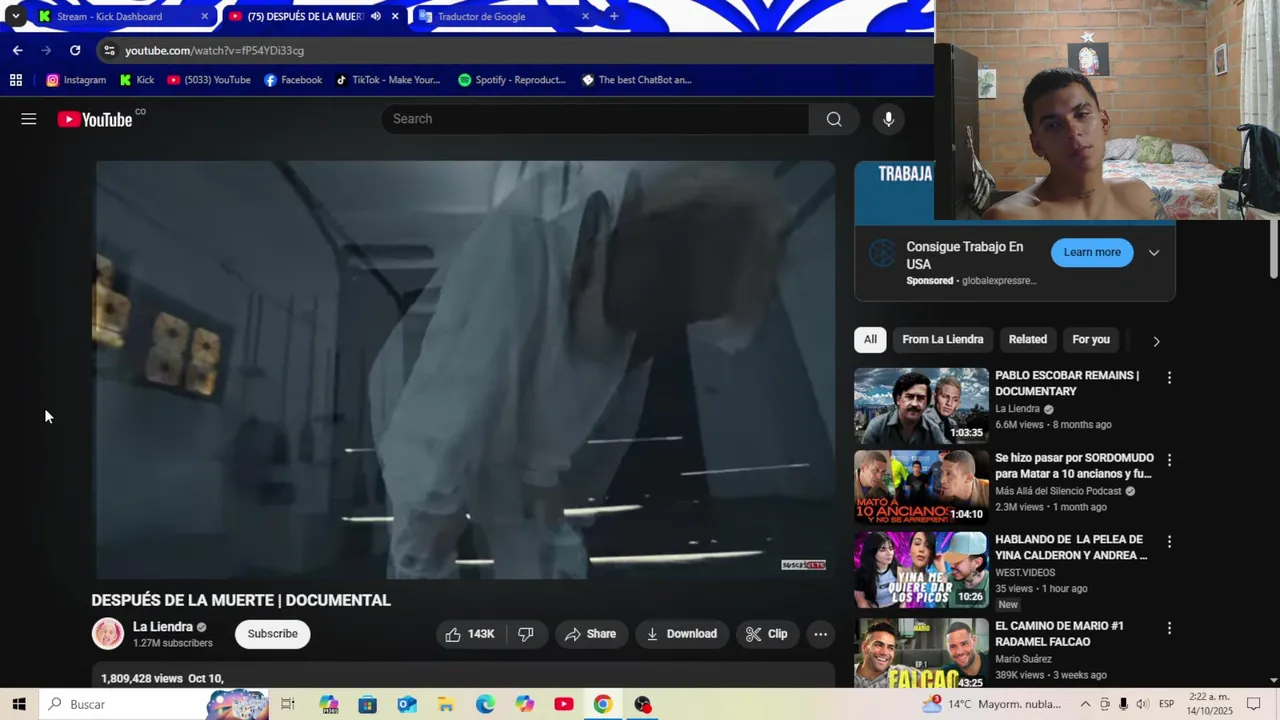1280x720 pixels.
Task: Open File Explorer from taskbar
Action: point(446,704)
